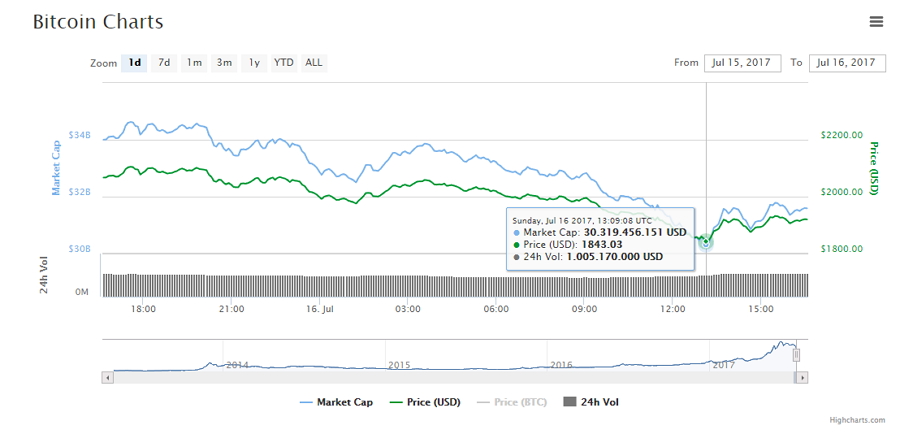
Task: Edit the To date field
Action: click(847, 63)
